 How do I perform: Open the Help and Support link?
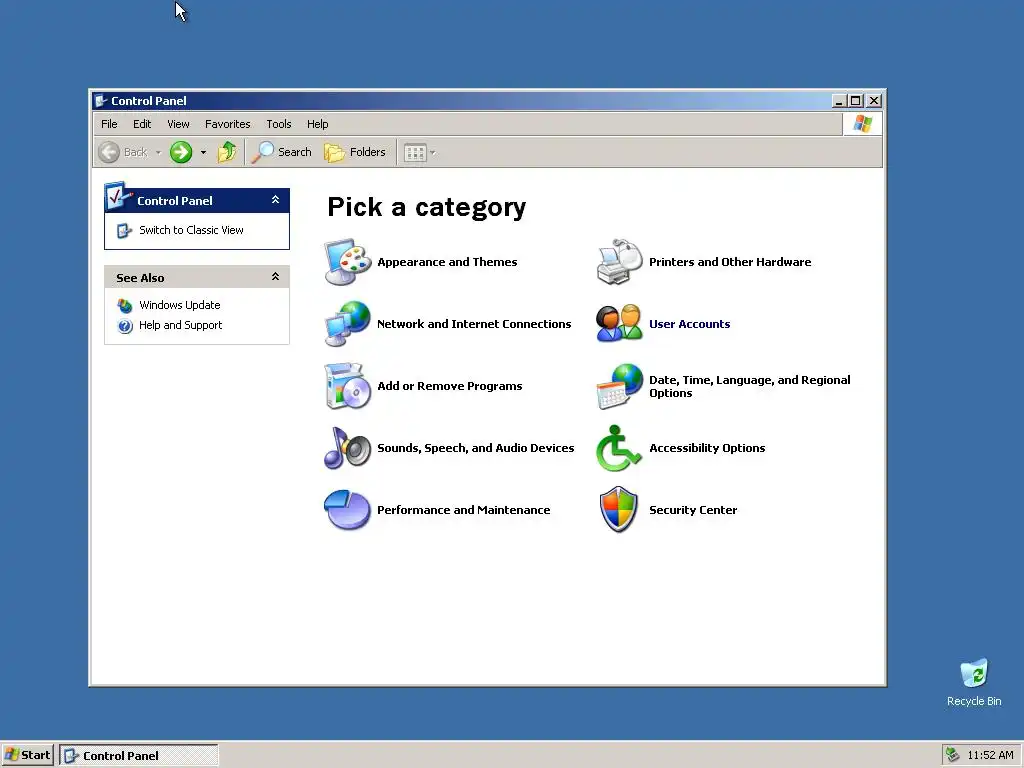click(180, 325)
